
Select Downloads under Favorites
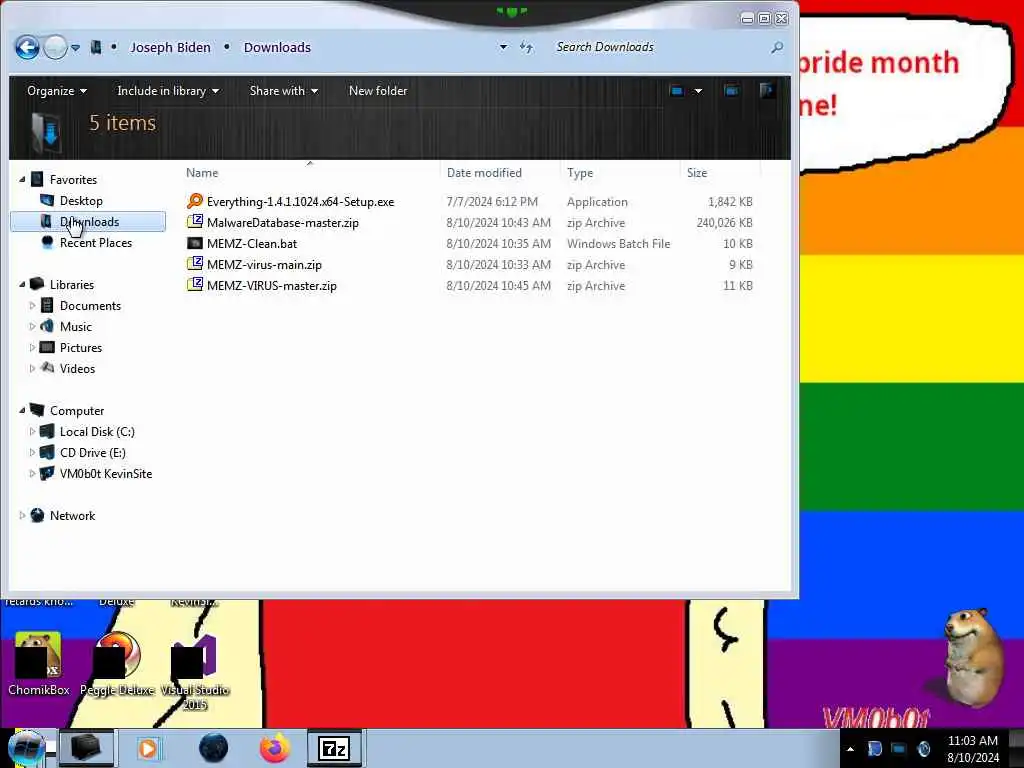(88, 222)
